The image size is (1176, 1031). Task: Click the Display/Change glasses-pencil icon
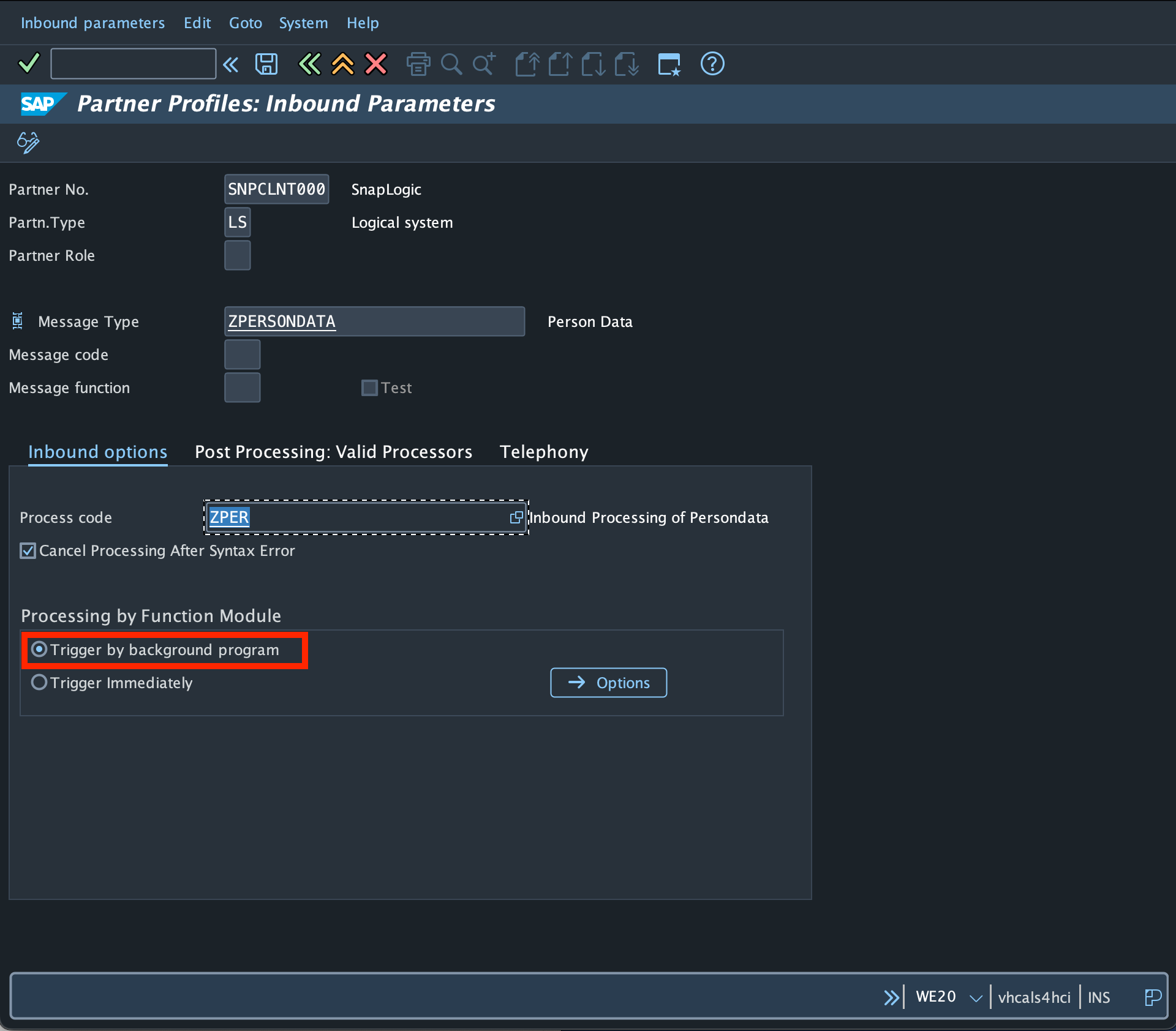click(x=28, y=142)
